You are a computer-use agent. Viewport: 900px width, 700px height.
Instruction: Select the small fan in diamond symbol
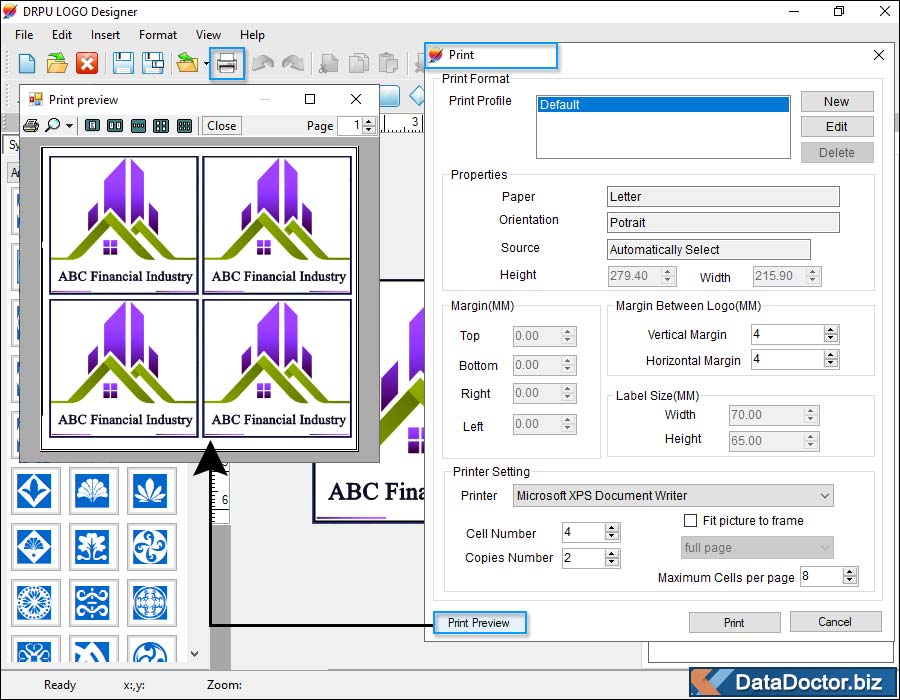pos(34,546)
